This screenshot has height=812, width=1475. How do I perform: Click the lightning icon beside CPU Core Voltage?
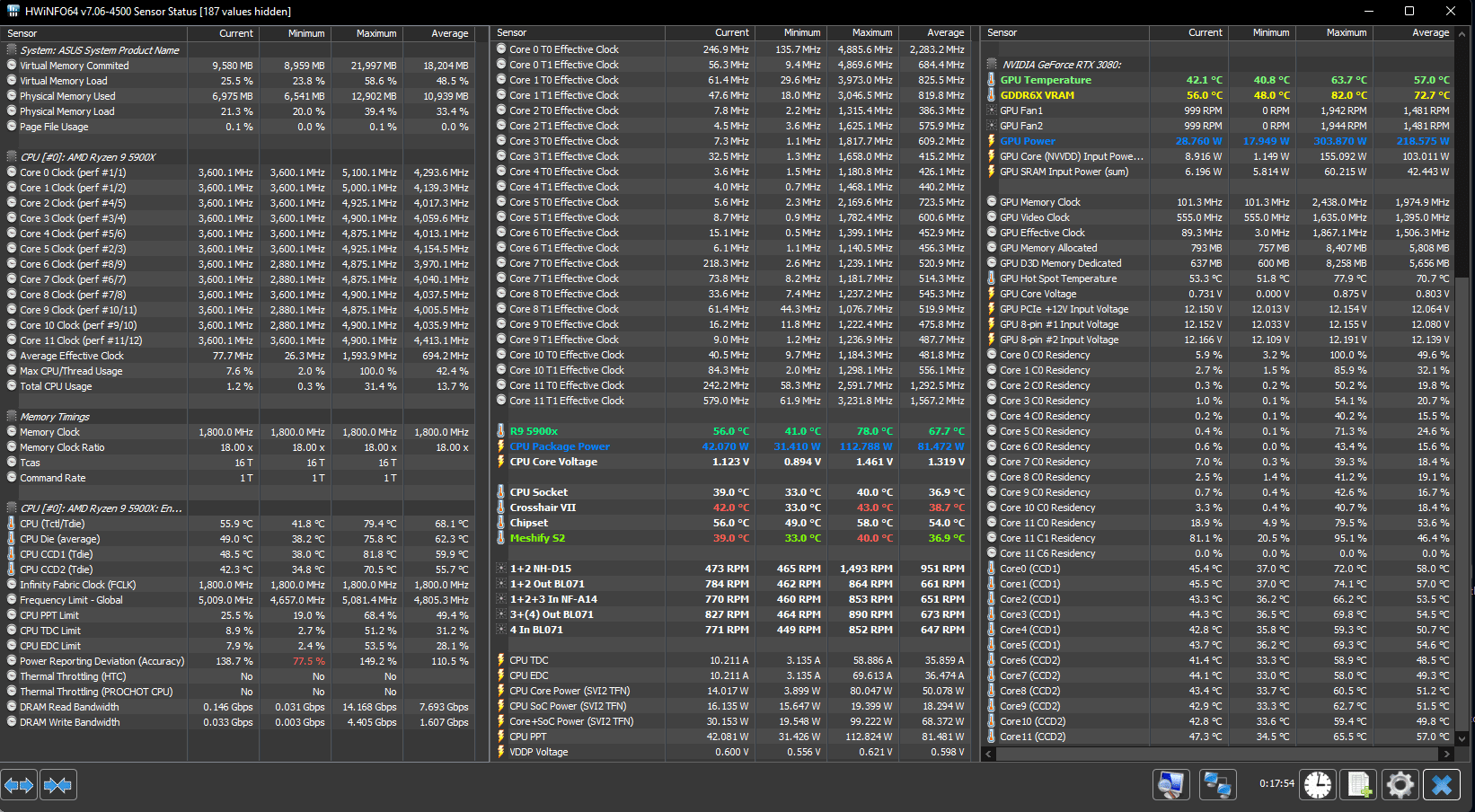501,462
